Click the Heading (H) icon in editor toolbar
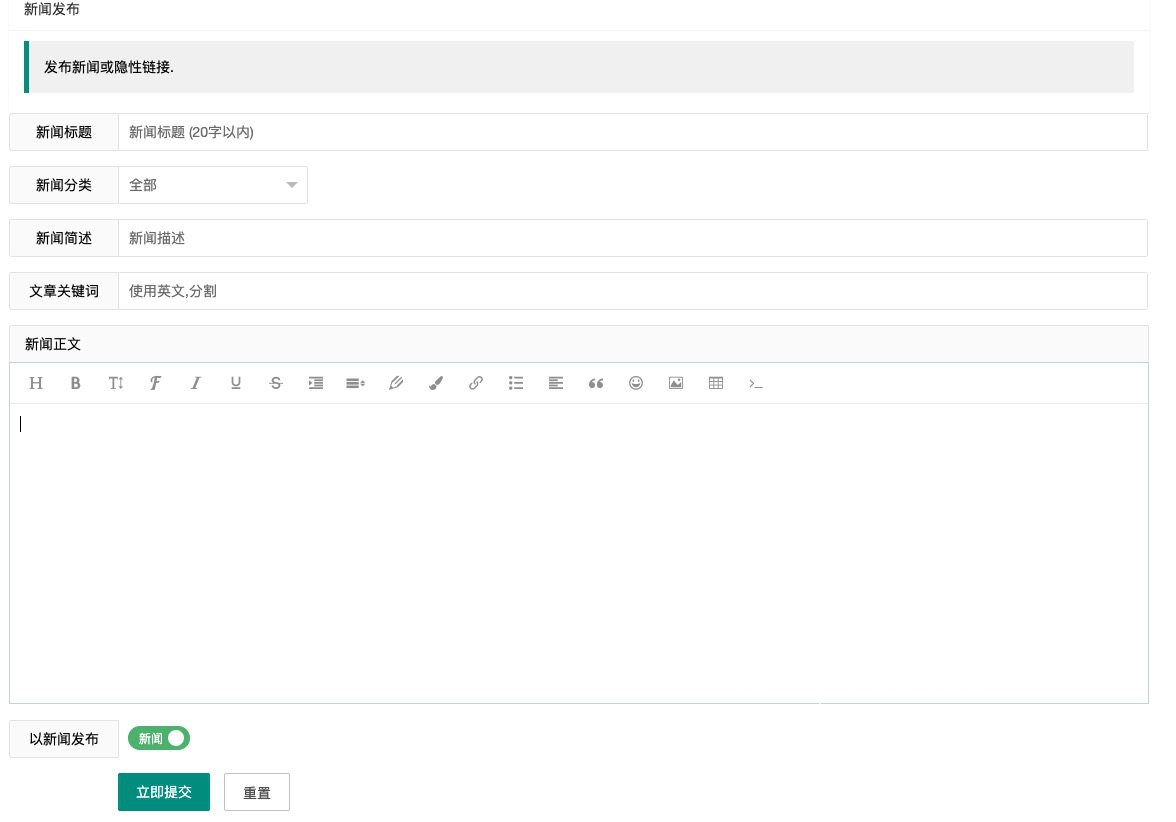Screen dimensions: 1176x822 (x=36, y=383)
